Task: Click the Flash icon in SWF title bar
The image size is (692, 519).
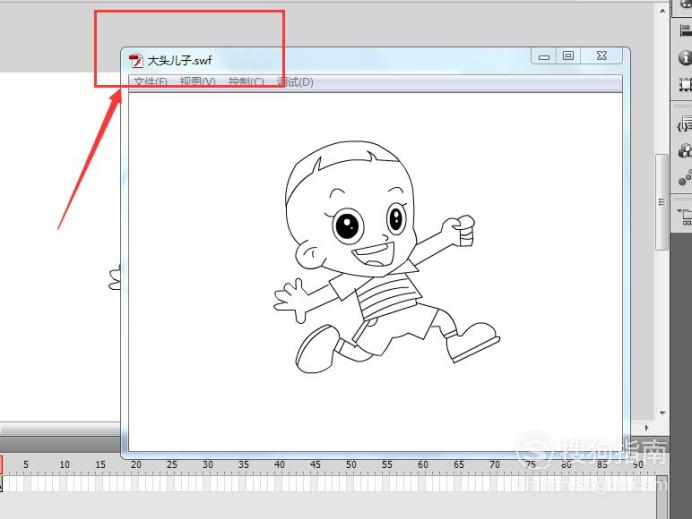Action: [136, 60]
